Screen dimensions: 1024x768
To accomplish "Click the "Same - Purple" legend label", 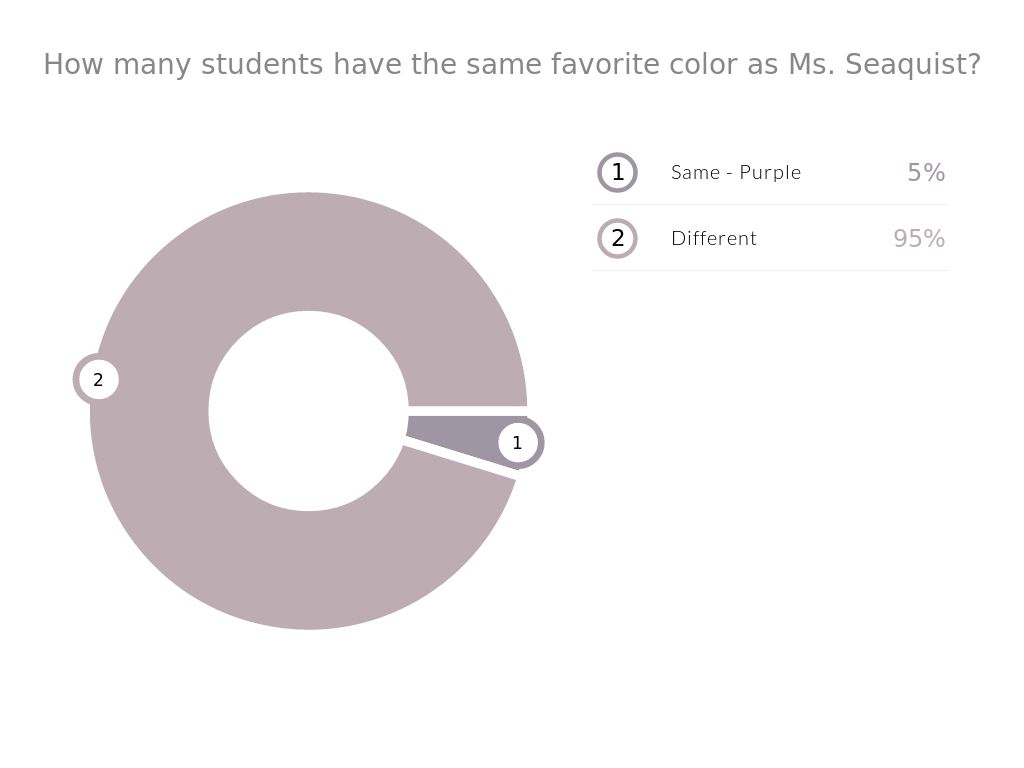I will coord(736,172).
